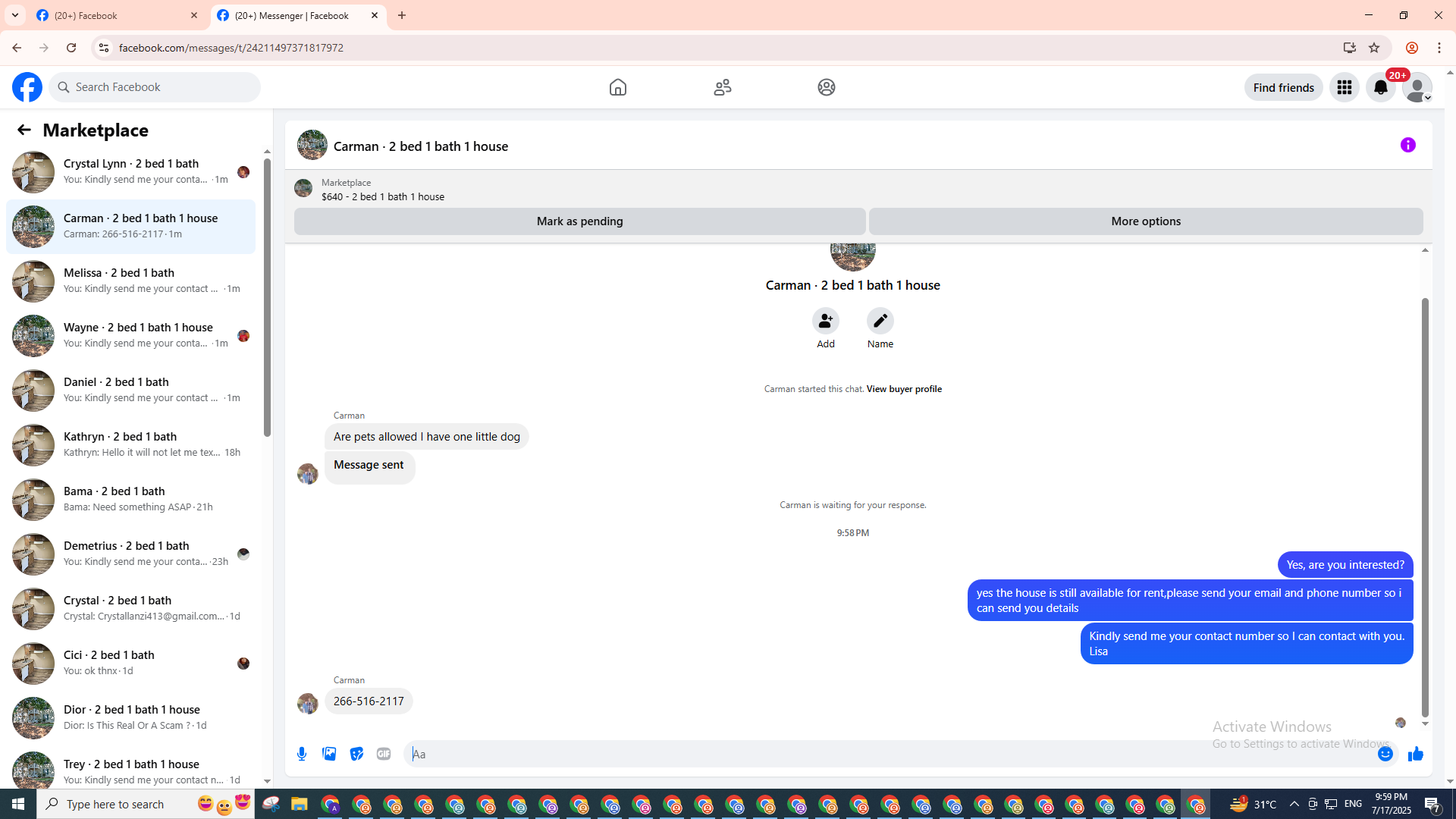Click the Carman chat header title
The height and width of the screenshot is (819, 1456).
click(x=421, y=146)
